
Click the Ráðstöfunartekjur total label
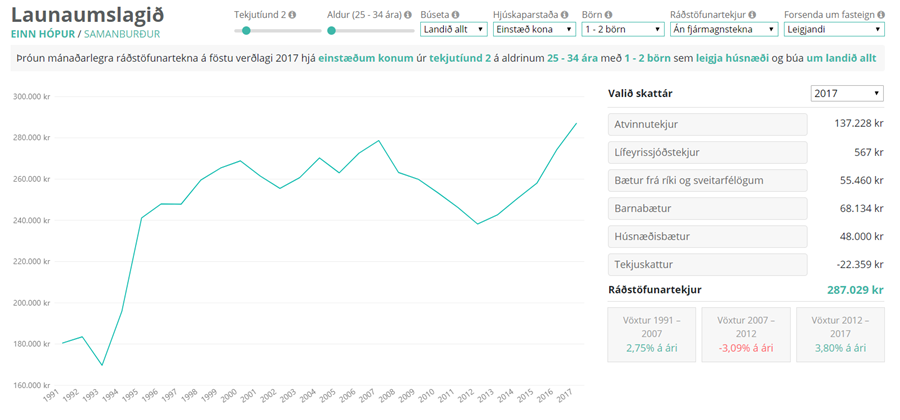(x=654, y=290)
